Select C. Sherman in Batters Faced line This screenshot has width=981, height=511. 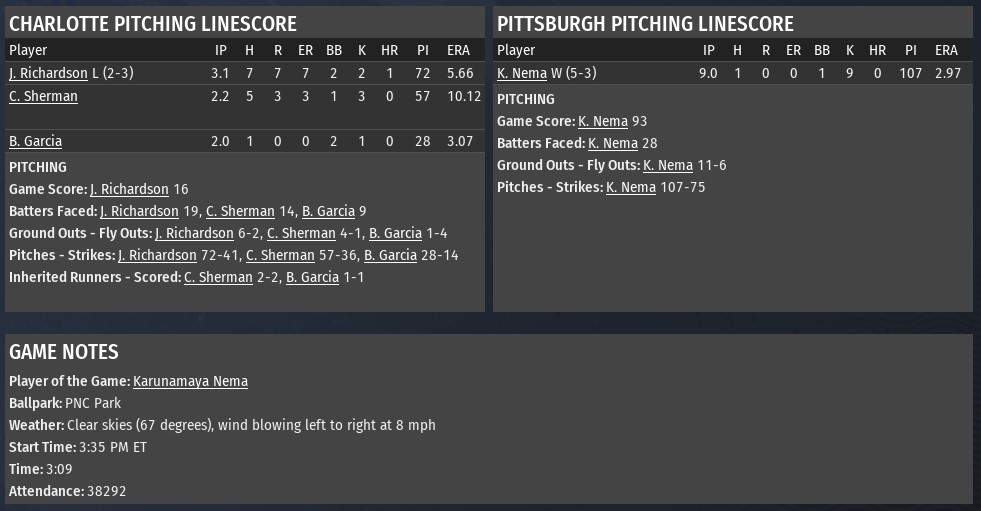[x=240, y=211]
